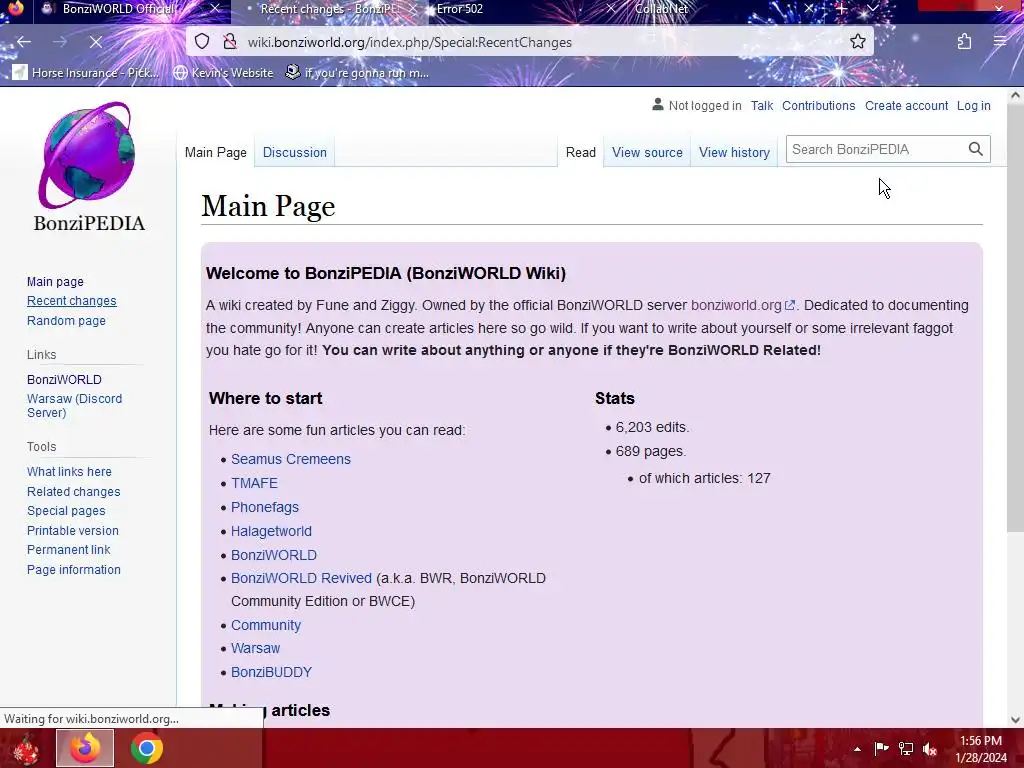The image size is (1024, 768).
Task: Open the Halagetworld article
Action: (271, 531)
